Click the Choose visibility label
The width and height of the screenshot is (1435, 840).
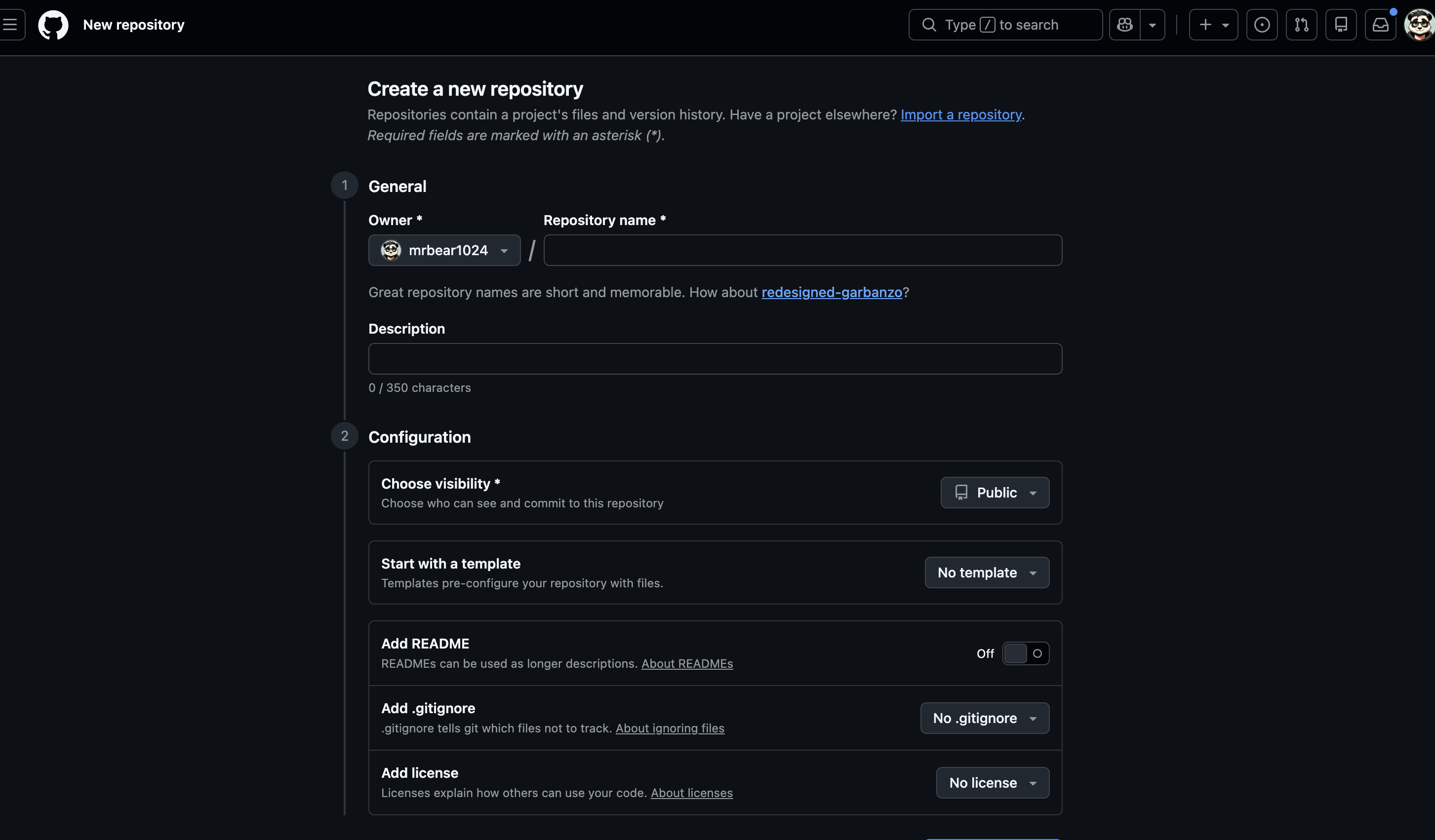(441, 483)
